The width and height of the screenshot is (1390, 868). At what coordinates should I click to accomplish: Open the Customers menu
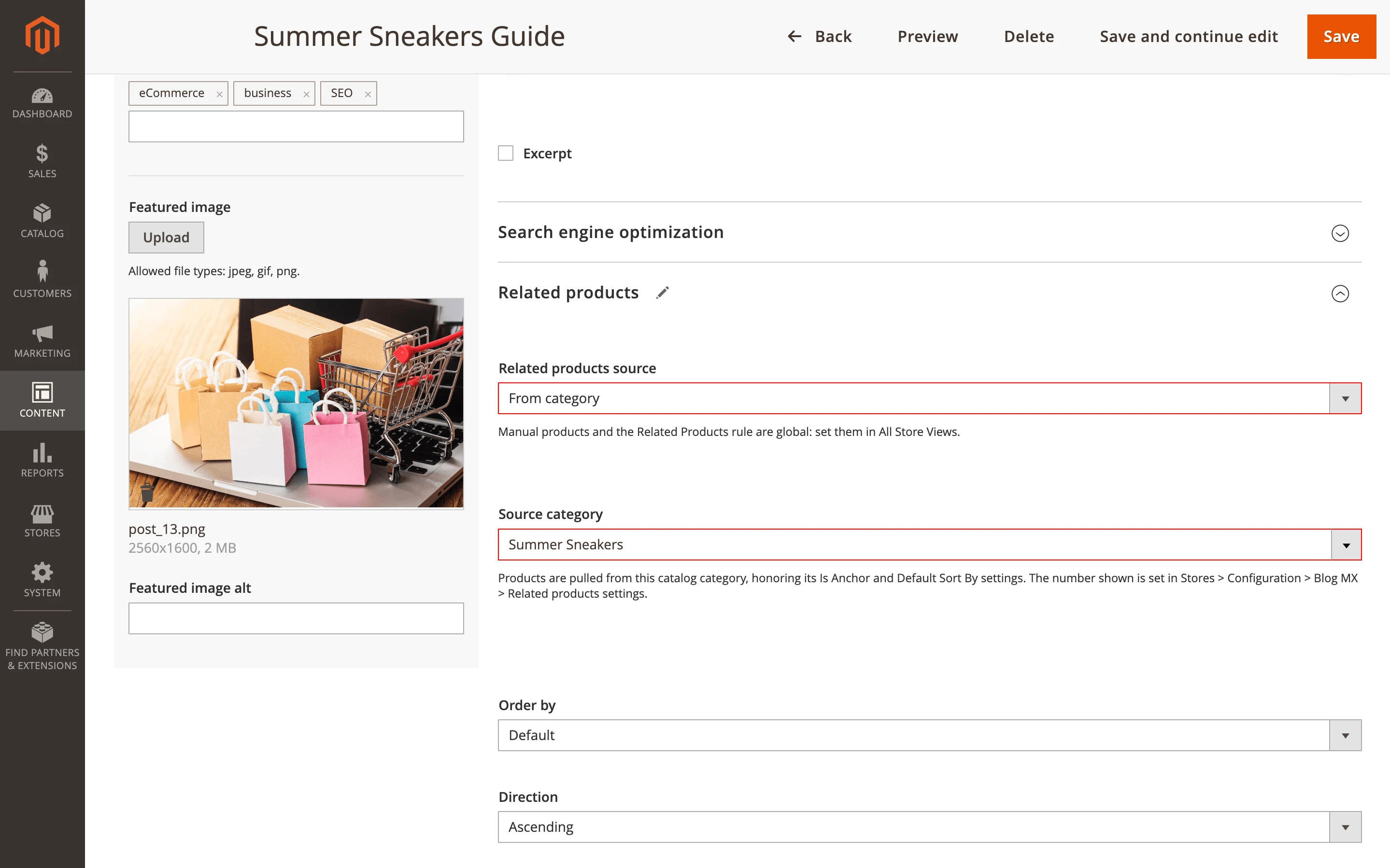point(42,281)
